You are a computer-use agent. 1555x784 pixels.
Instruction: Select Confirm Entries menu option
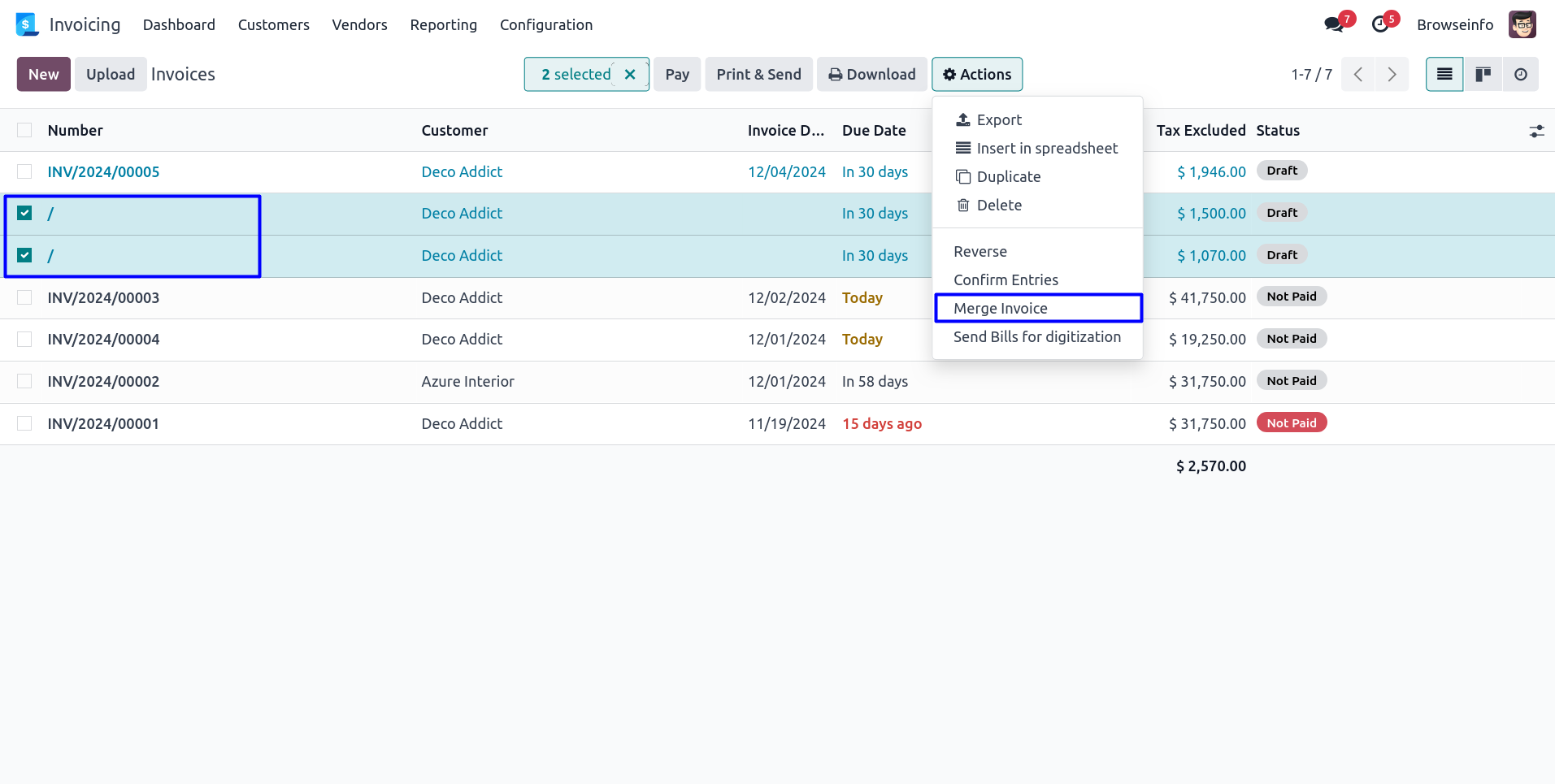(1006, 280)
